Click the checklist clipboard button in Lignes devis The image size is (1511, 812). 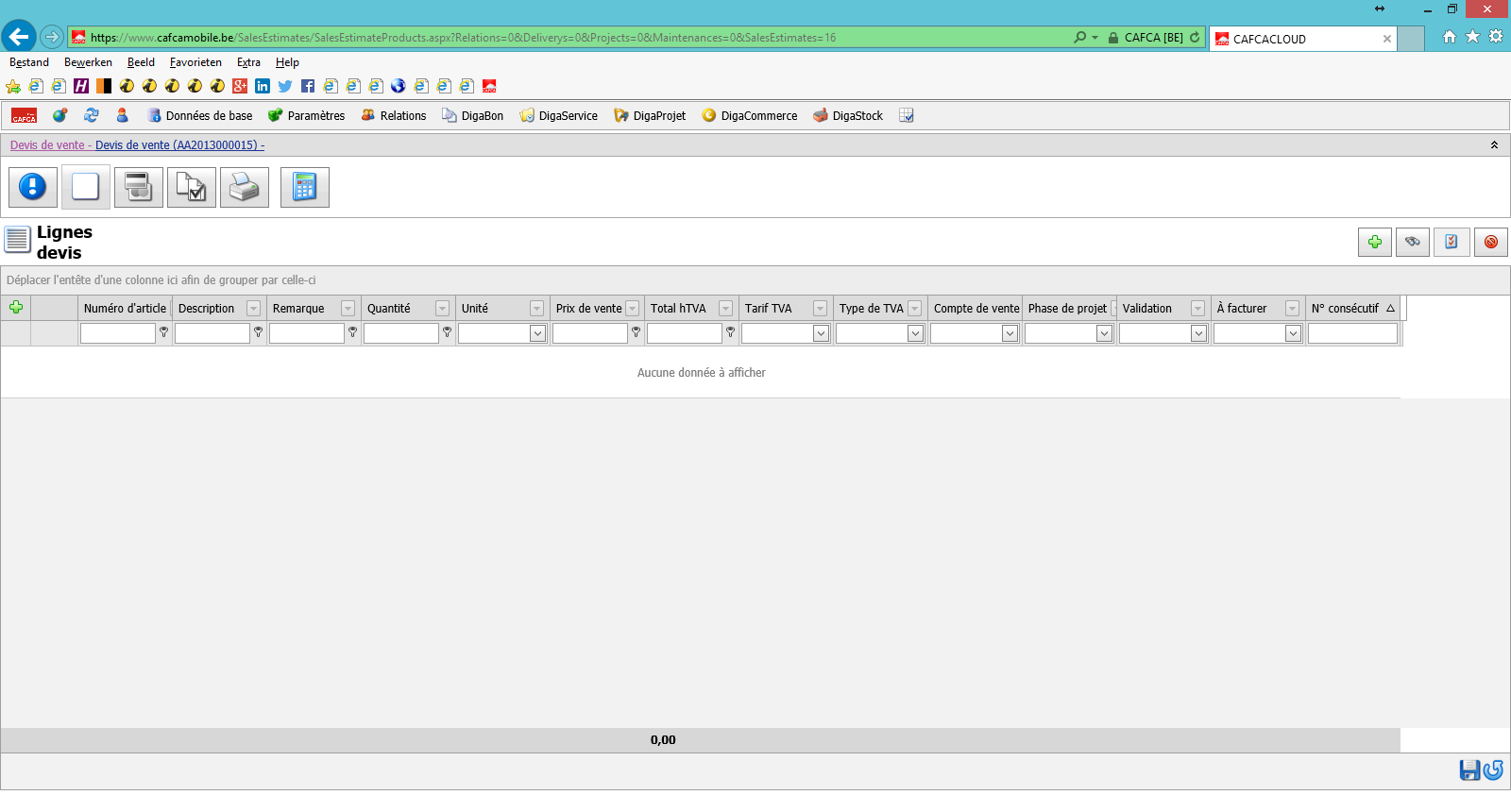tap(1452, 242)
